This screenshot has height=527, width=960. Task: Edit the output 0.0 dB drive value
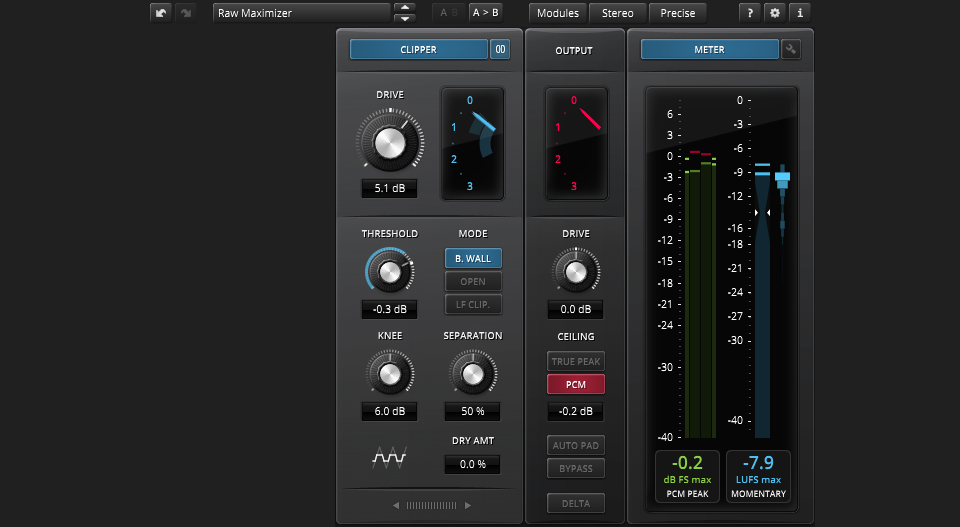coord(576,309)
